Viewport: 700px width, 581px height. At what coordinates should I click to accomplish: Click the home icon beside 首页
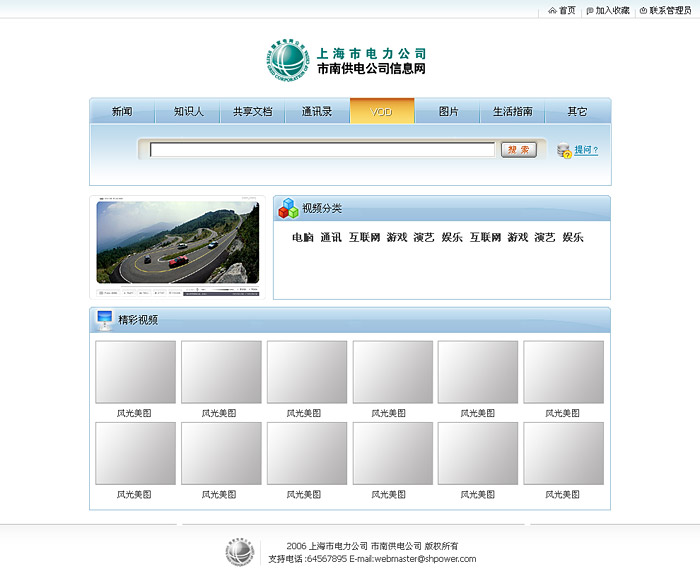click(552, 10)
